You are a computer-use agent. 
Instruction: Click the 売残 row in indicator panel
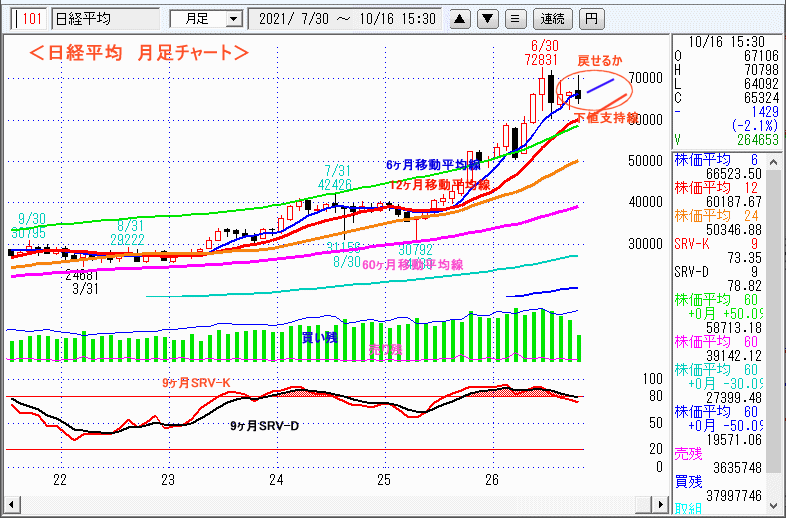point(689,454)
